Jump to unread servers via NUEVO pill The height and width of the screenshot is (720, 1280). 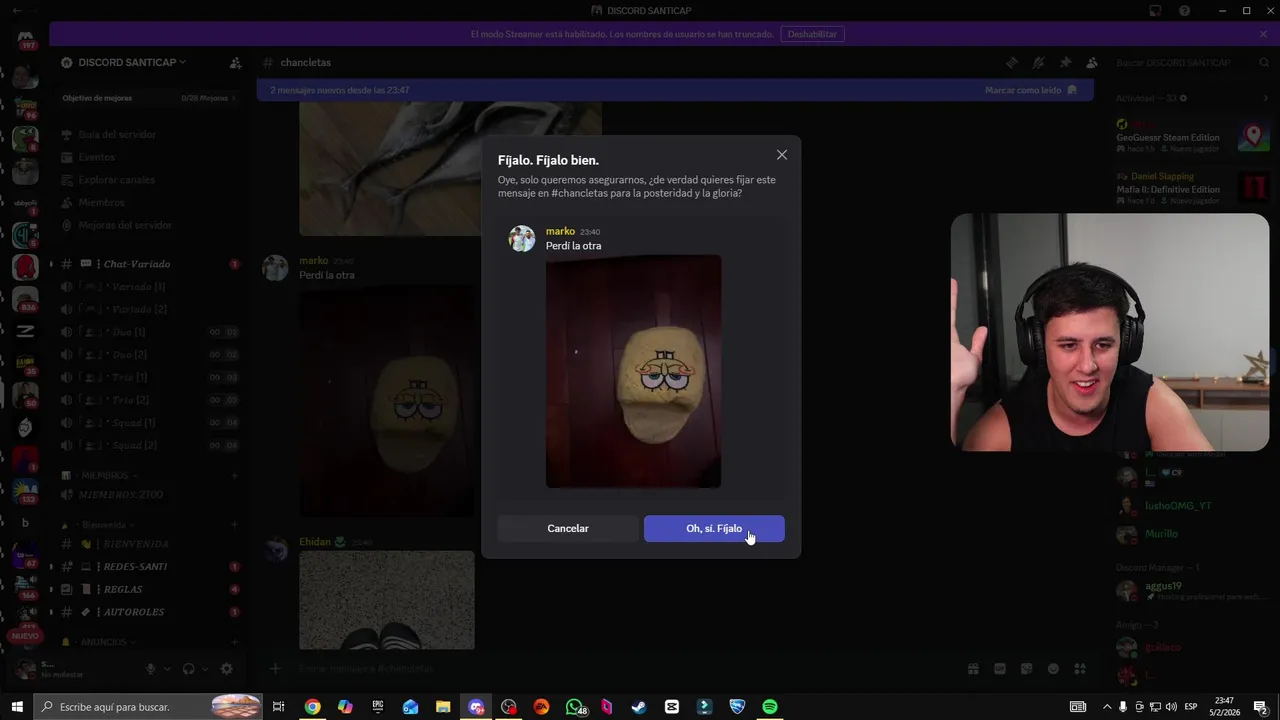tap(25, 636)
